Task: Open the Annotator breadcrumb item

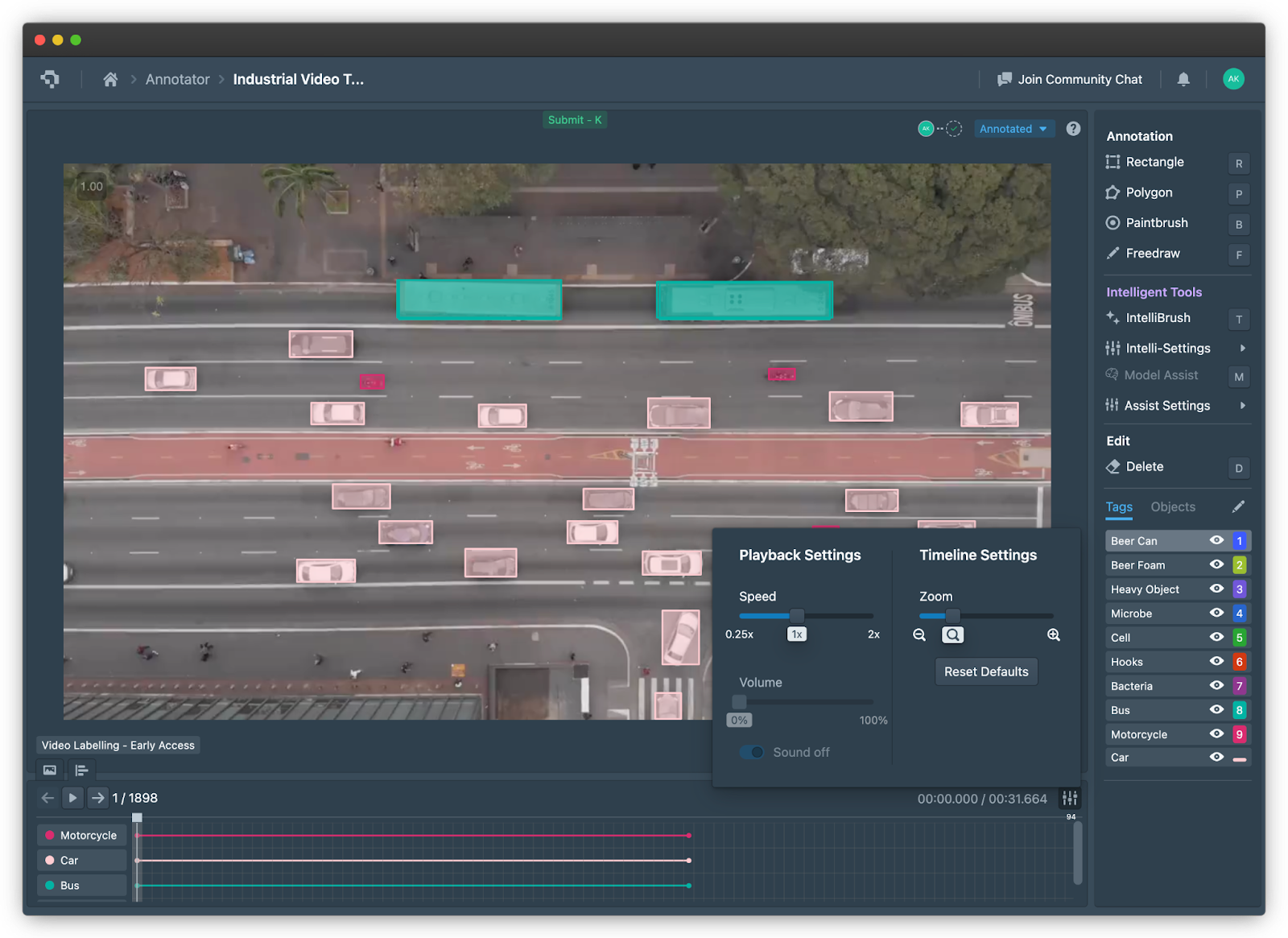Action: click(x=177, y=79)
